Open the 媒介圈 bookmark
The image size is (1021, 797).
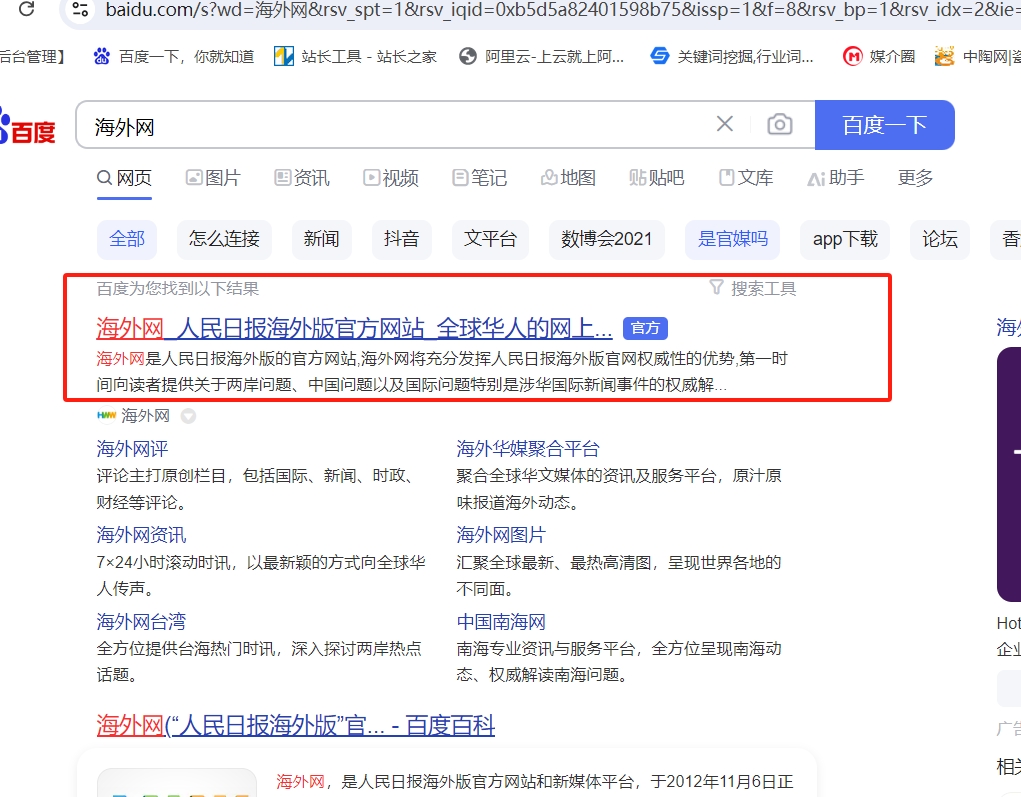click(x=878, y=57)
